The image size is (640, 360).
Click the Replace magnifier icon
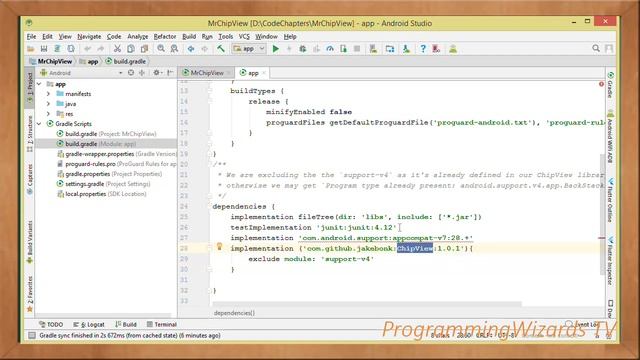[x=174, y=49]
